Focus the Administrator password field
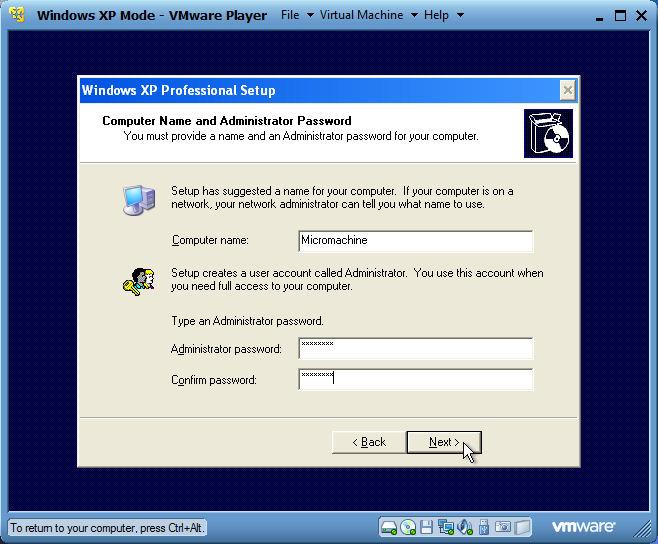Viewport: 658px width, 544px height. click(x=415, y=348)
